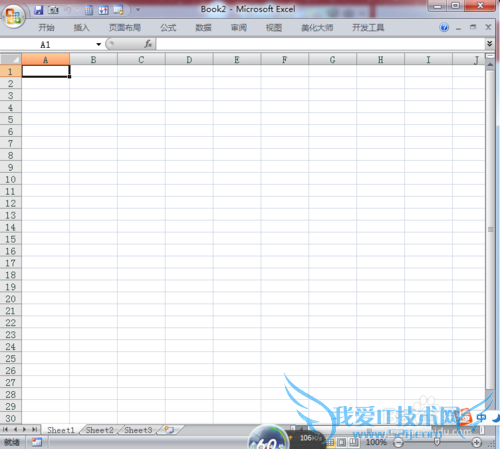Click the zoom in plus button

[x=477, y=443]
